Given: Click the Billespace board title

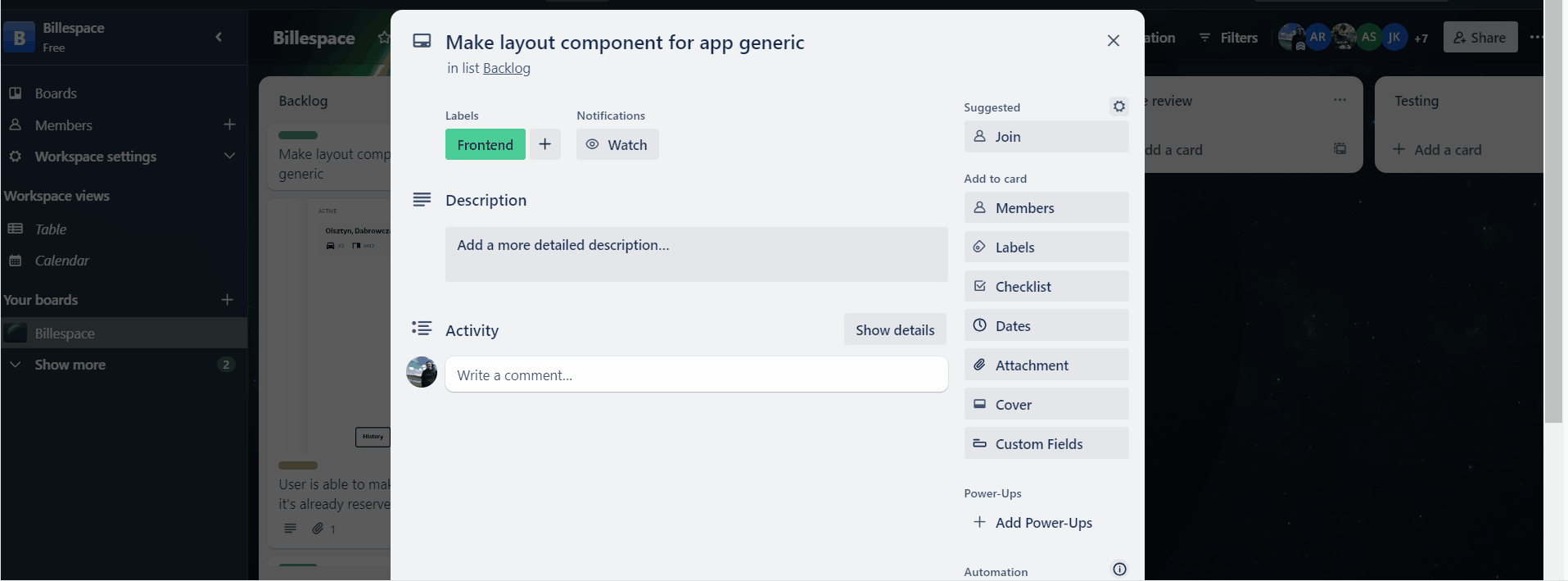Looking at the screenshot, I should 314,38.
